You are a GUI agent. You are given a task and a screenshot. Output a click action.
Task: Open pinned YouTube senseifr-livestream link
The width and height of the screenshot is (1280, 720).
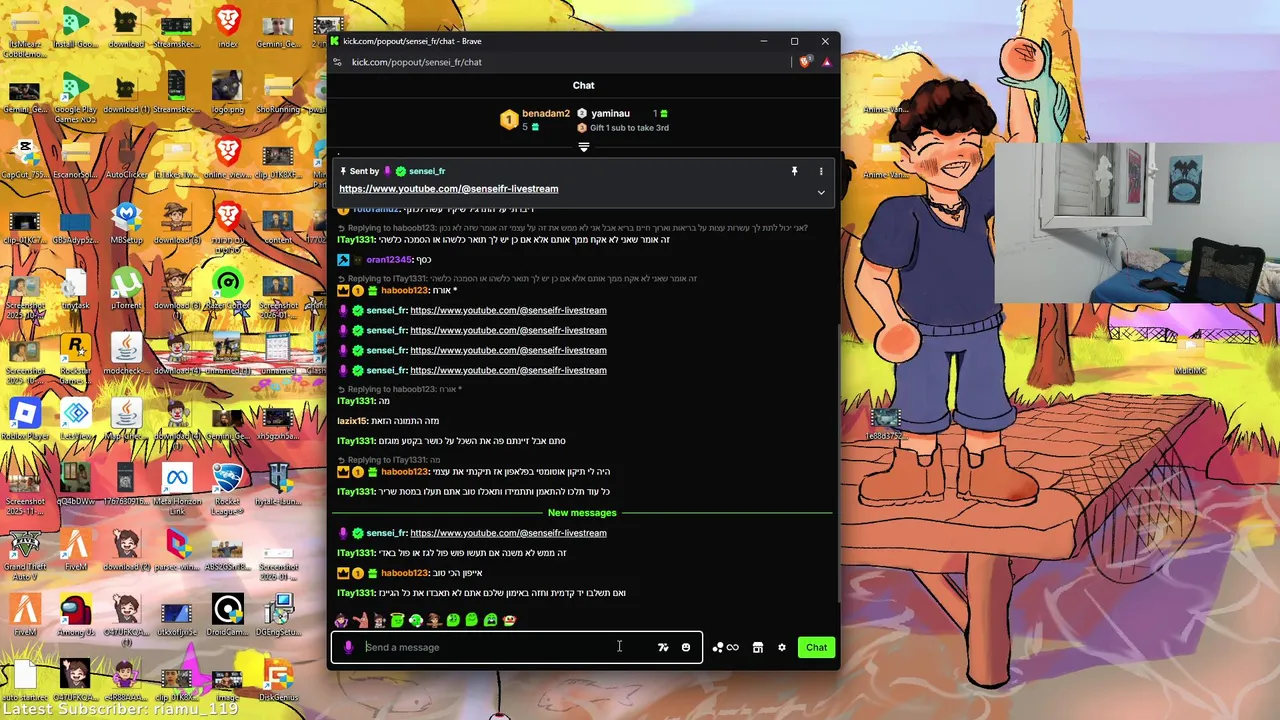[x=448, y=188]
